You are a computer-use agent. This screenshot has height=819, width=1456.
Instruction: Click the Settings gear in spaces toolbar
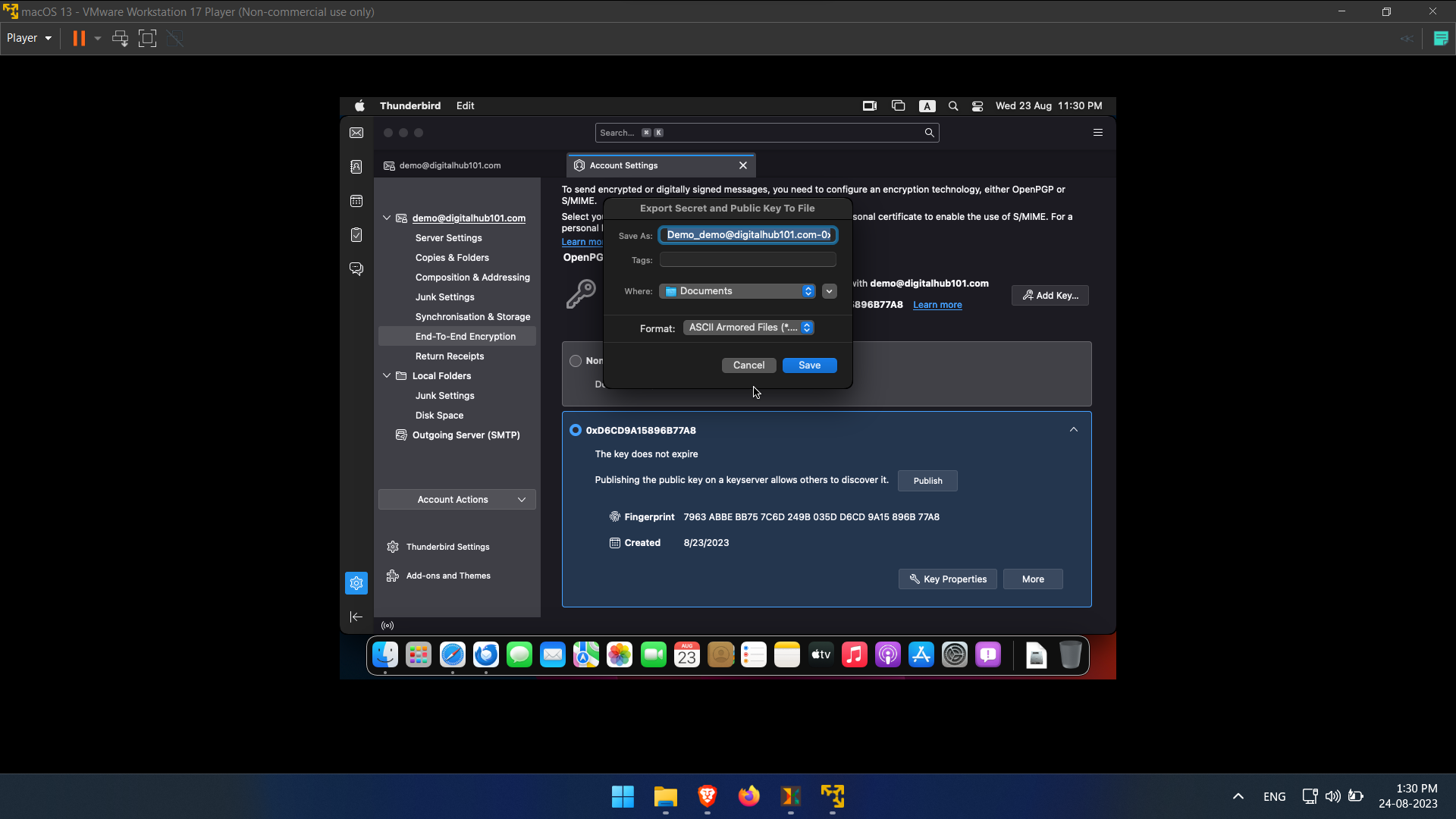click(x=356, y=583)
